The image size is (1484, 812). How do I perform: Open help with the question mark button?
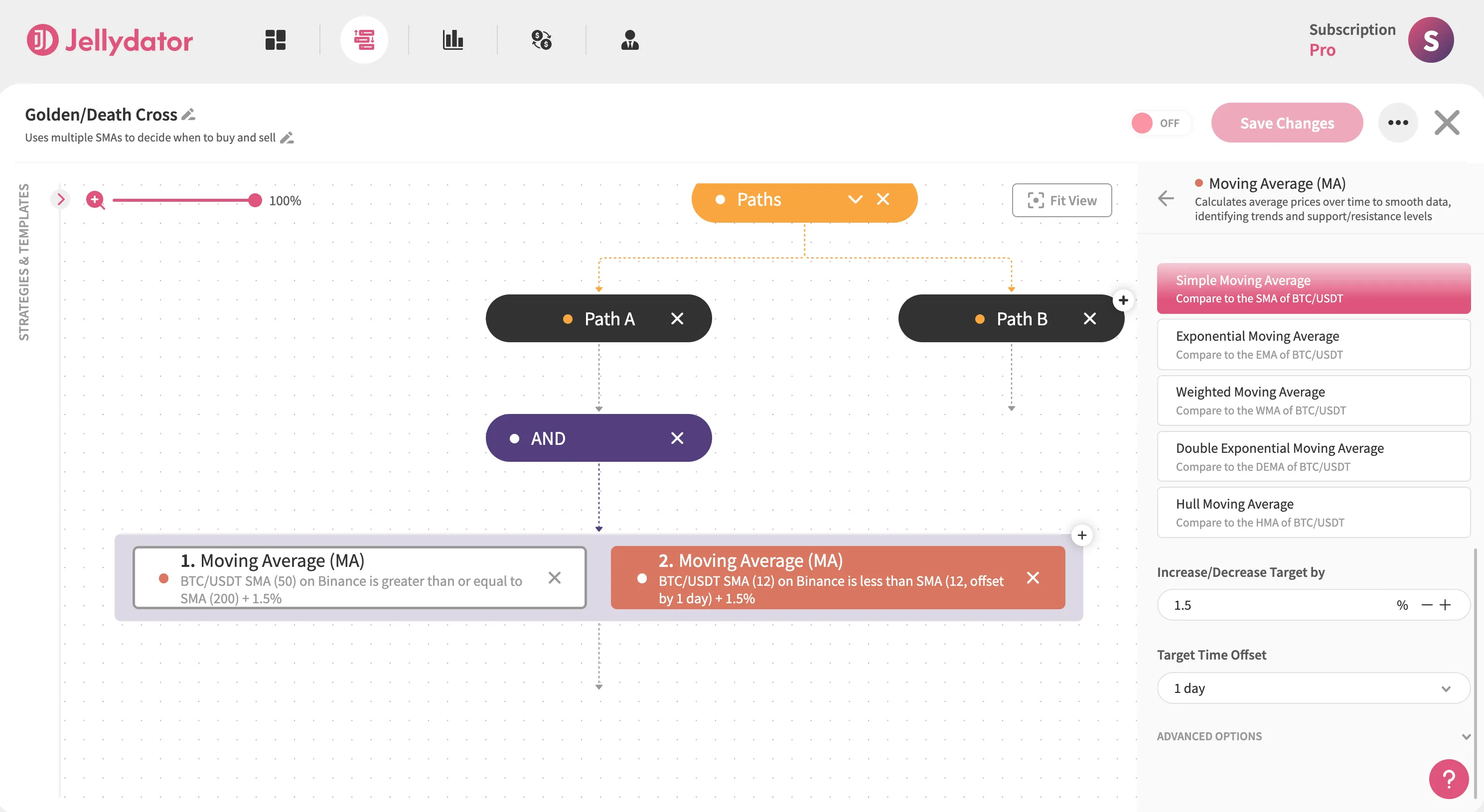pyautogui.click(x=1448, y=779)
